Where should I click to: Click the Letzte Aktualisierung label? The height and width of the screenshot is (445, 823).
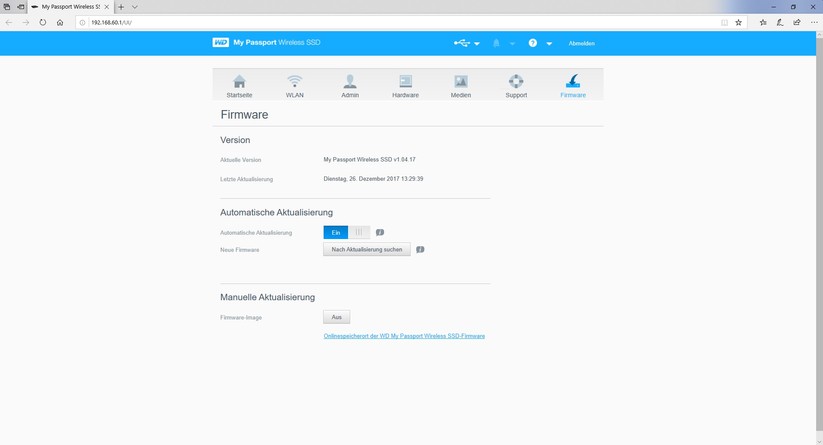(x=246, y=179)
